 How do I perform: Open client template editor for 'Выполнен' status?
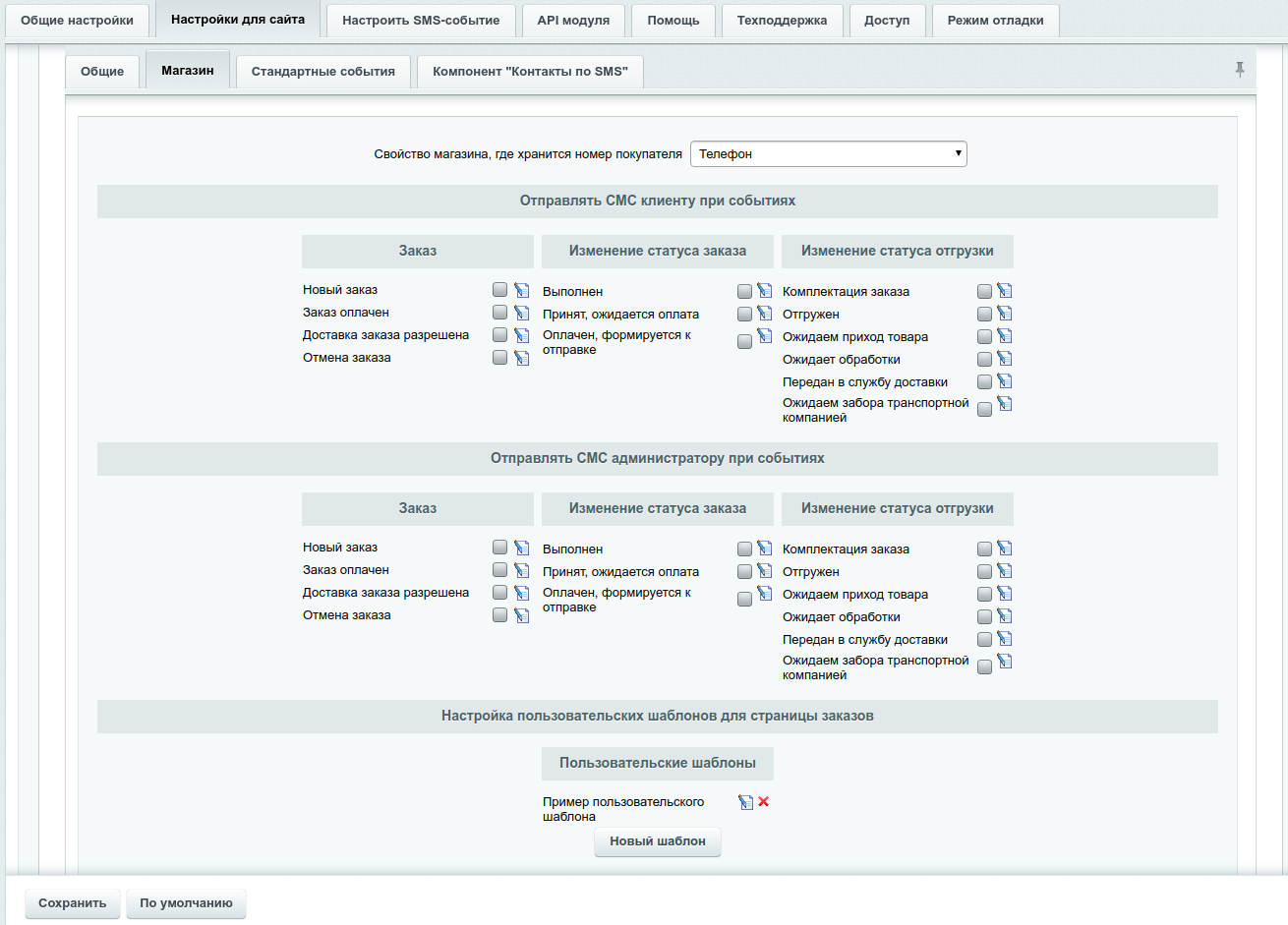[x=764, y=291]
